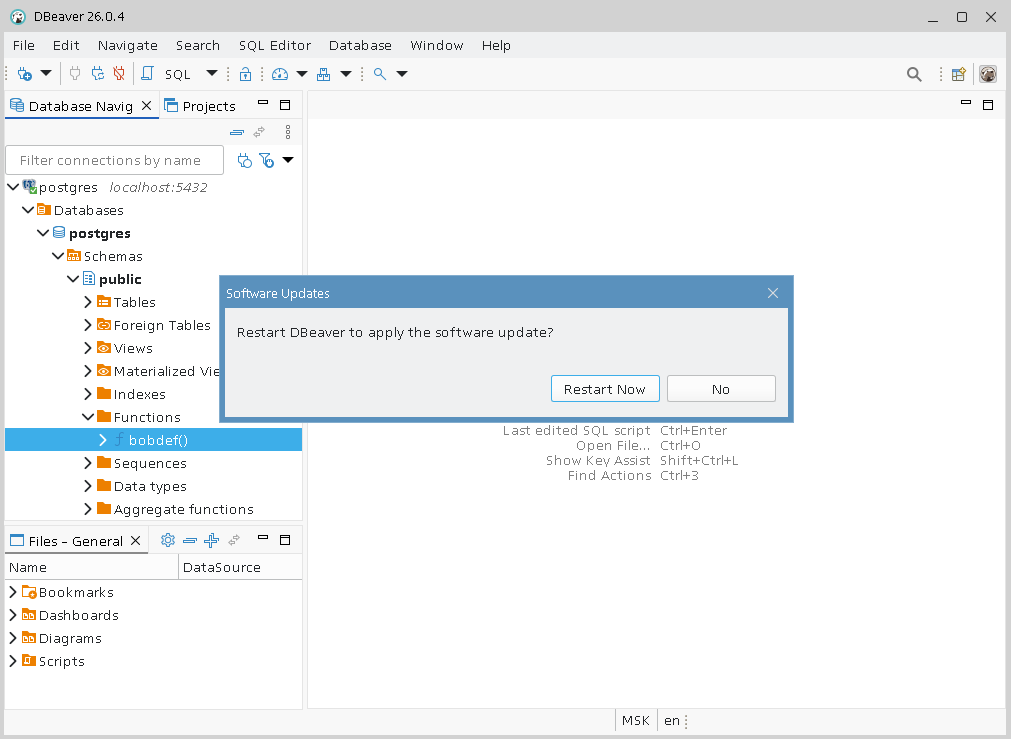This screenshot has height=739, width=1011.
Task: Click the Files panel plus icon
Action: coord(211,540)
